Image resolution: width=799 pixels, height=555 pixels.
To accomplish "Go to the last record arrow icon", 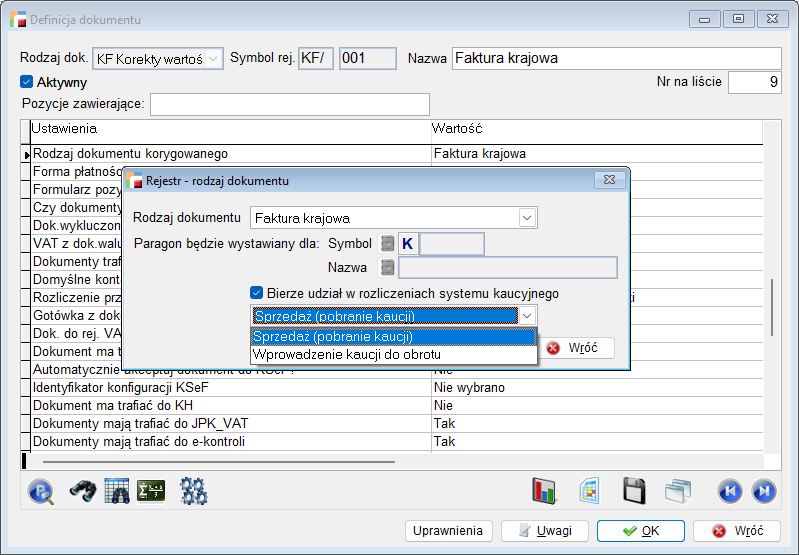I will [763, 491].
